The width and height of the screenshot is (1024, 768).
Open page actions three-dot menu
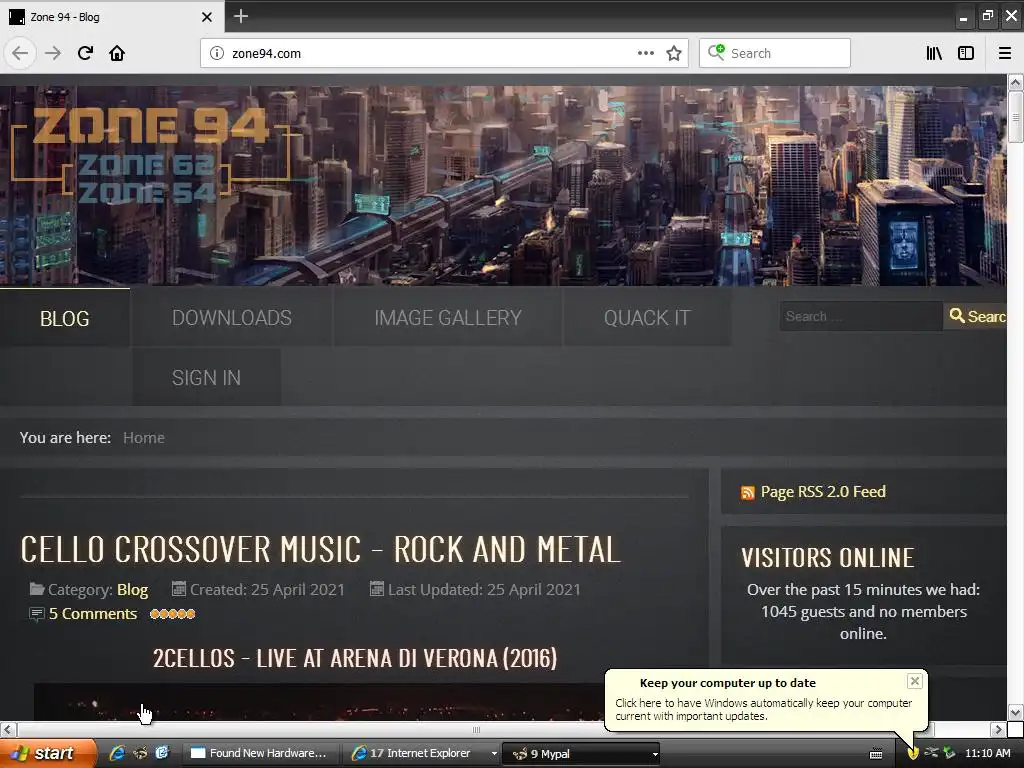[x=646, y=53]
